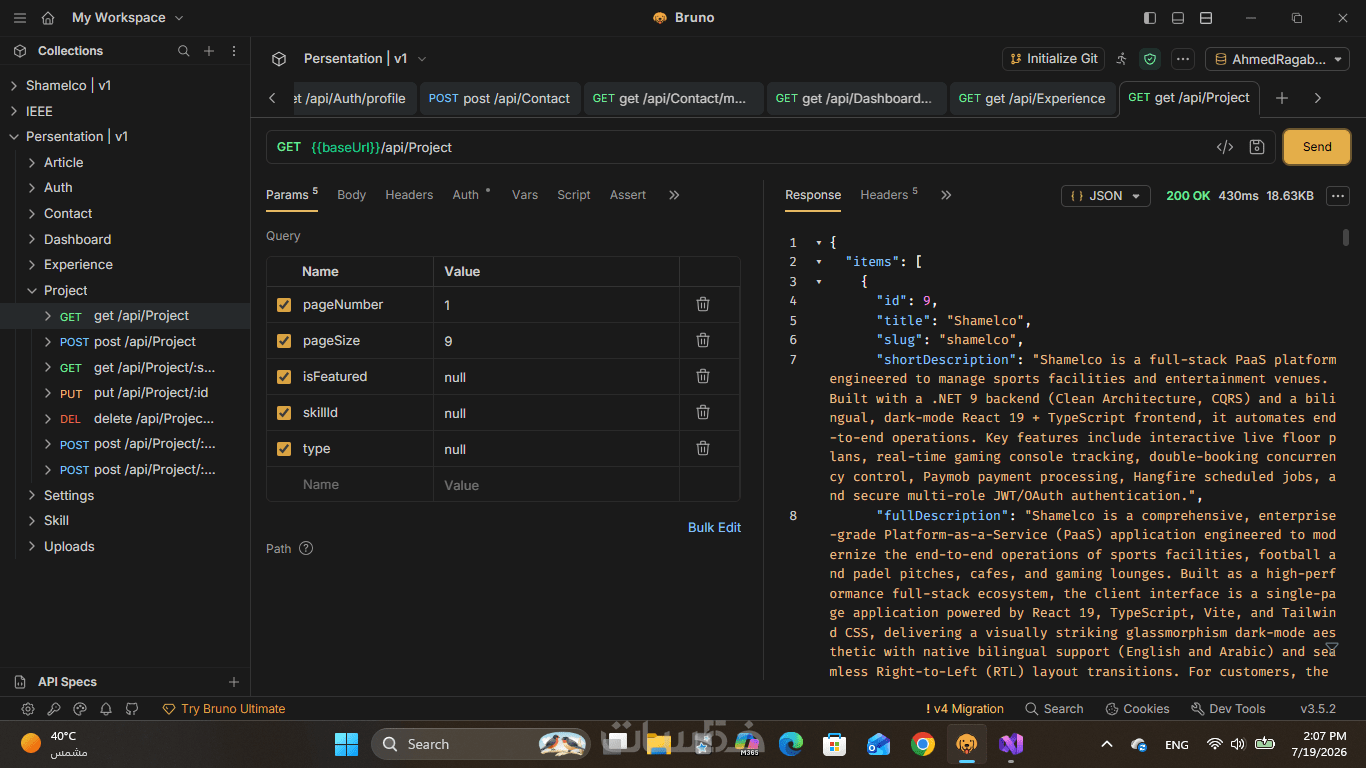Image resolution: width=1366 pixels, height=768 pixels.
Task: Toggle the bottom panel layout icon
Action: [x=1178, y=18]
